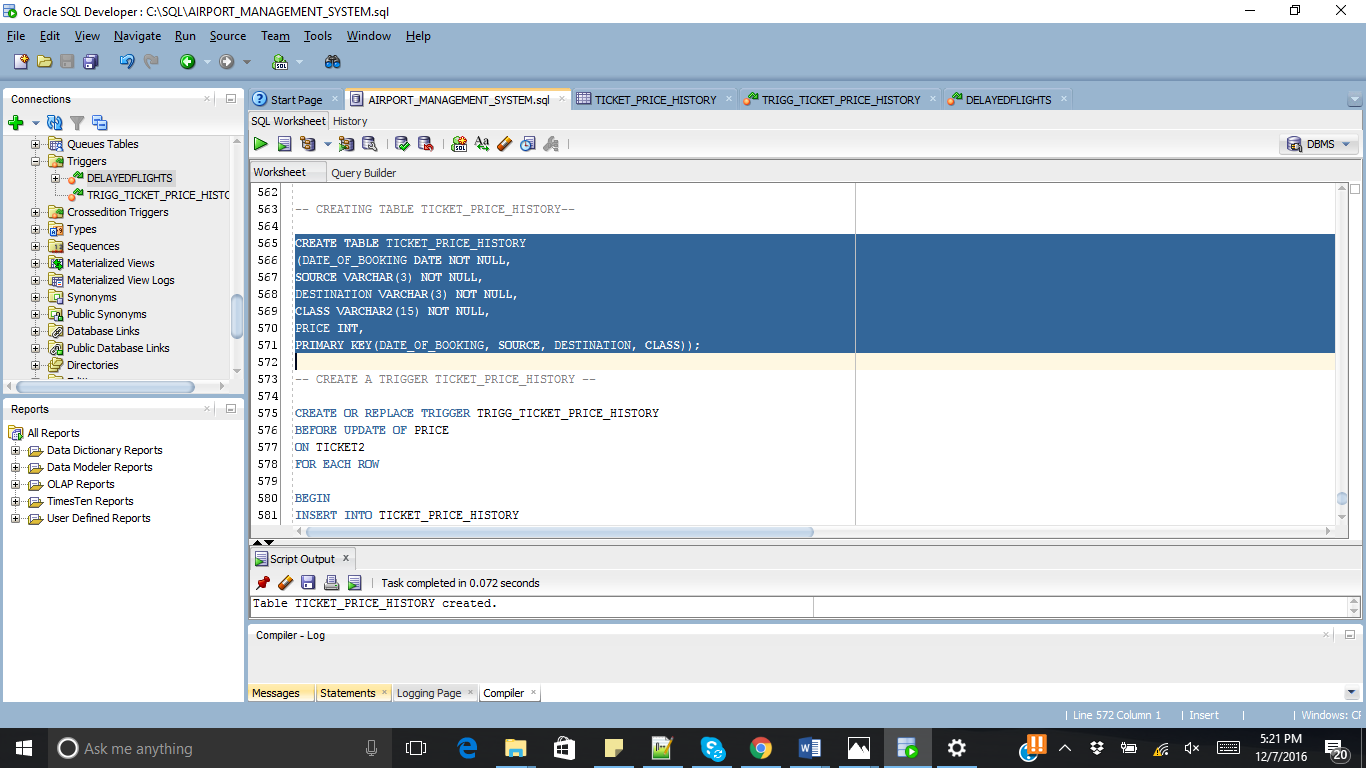Apply filter in Connections panel
Image resolution: width=1366 pixels, height=768 pixels.
pyautogui.click(x=76, y=123)
